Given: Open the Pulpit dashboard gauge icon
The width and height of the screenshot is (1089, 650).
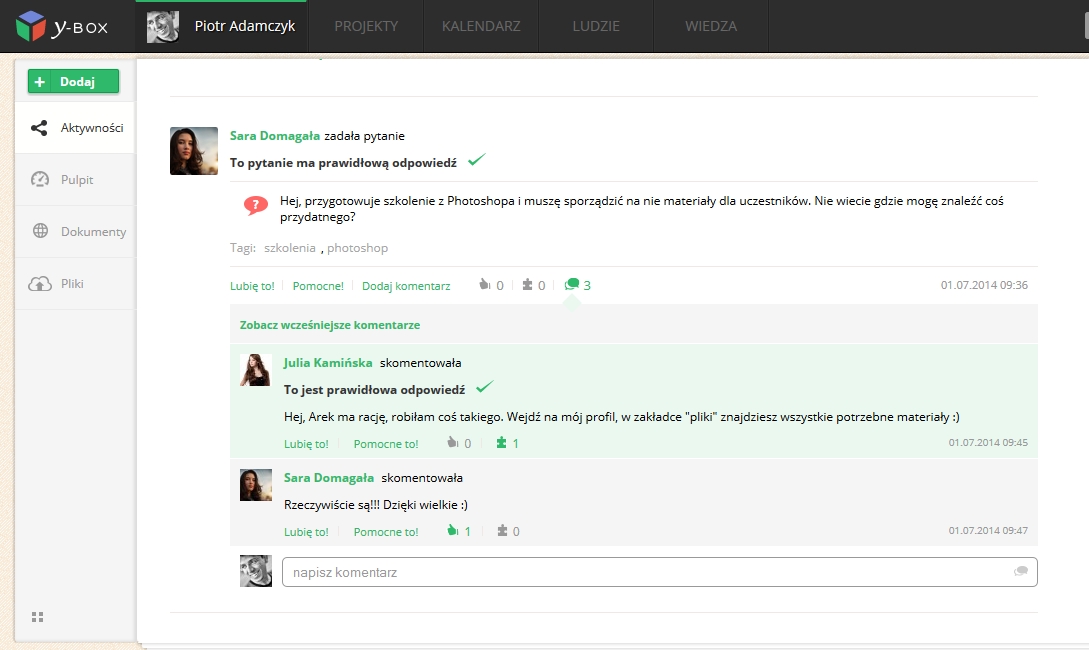Looking at the screenshot, I should [40, 180].
